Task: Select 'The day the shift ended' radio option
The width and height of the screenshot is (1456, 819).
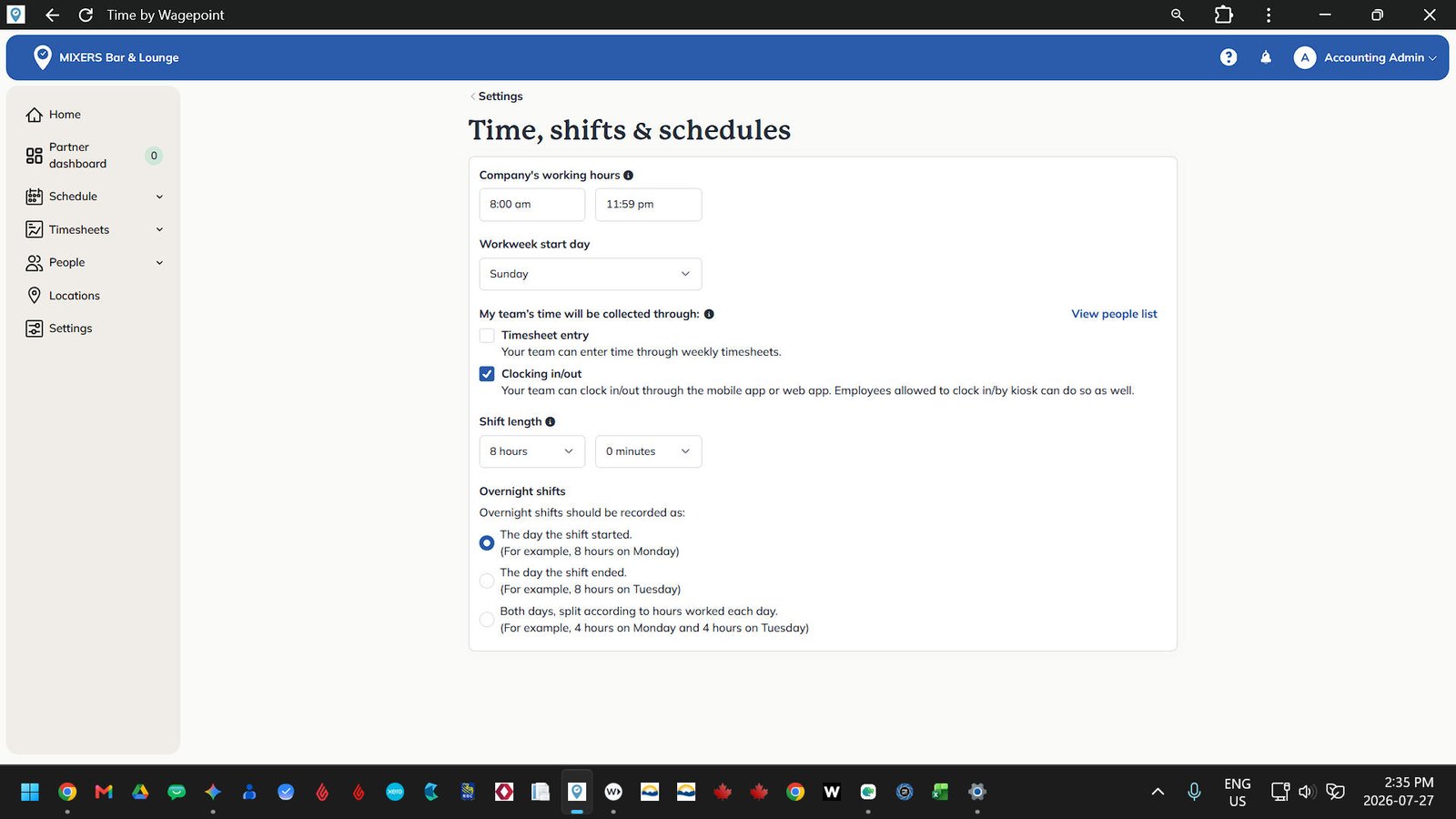Action: (x=487, y=581)
